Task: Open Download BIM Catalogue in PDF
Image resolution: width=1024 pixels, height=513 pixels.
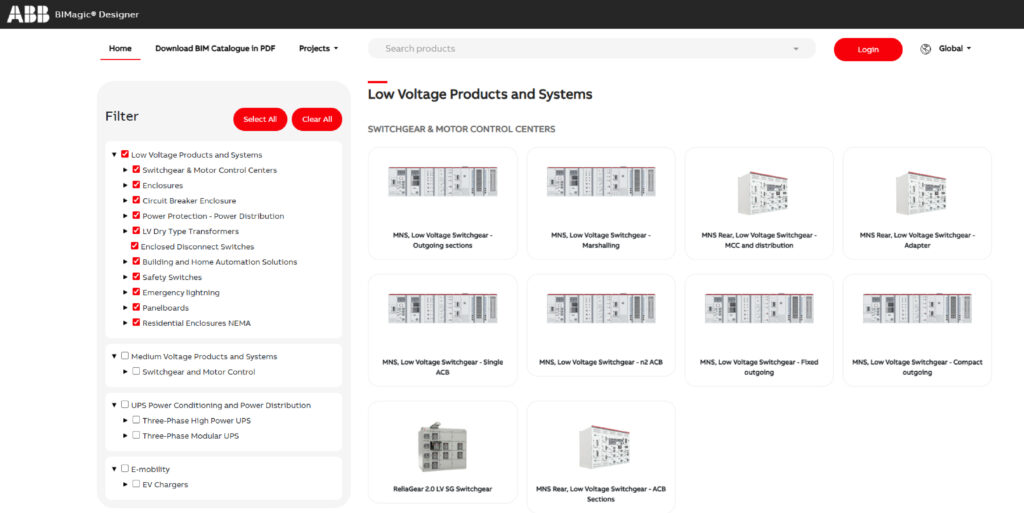Action: [x=215, y=49]
